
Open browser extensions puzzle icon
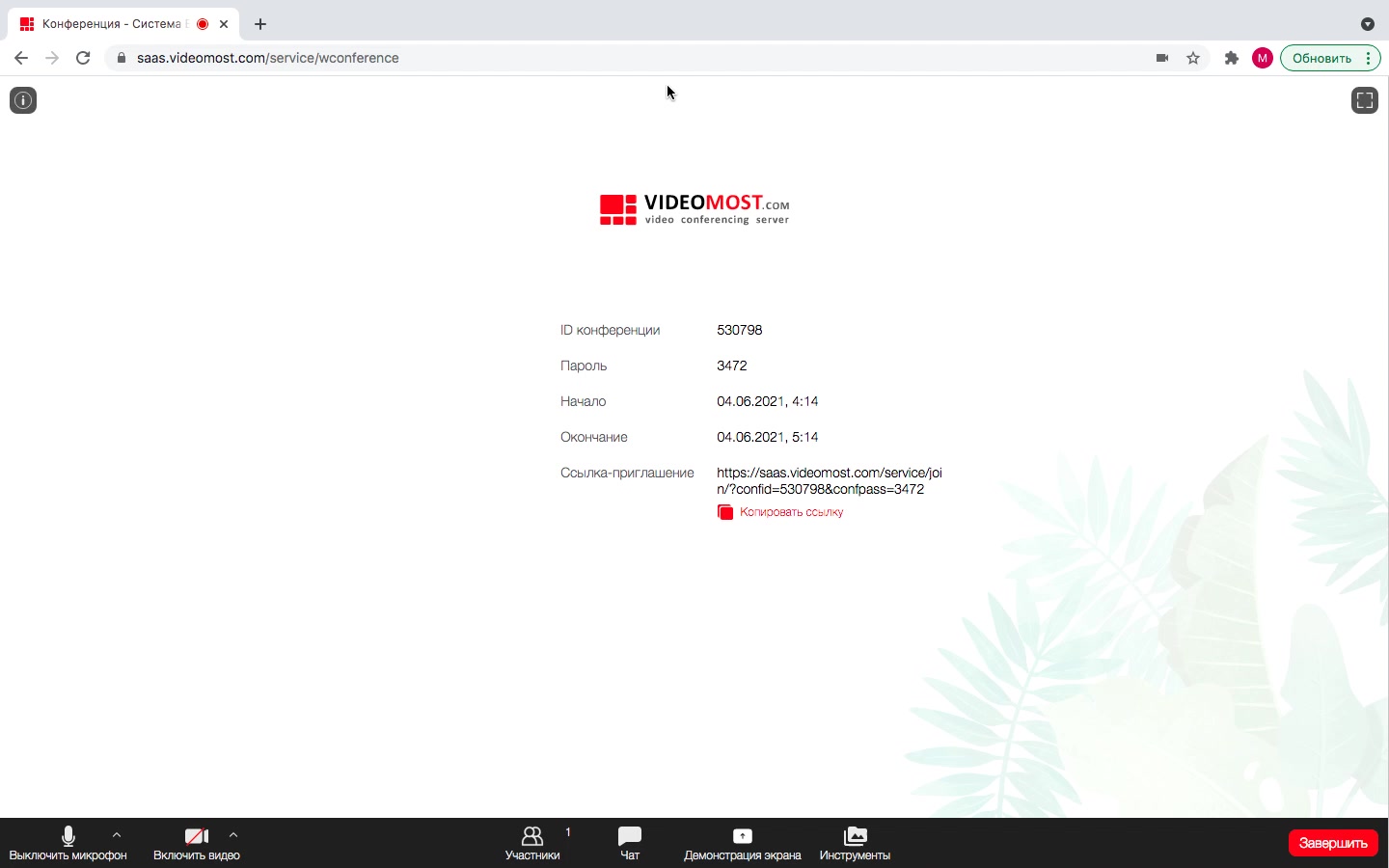point(1232,58)
